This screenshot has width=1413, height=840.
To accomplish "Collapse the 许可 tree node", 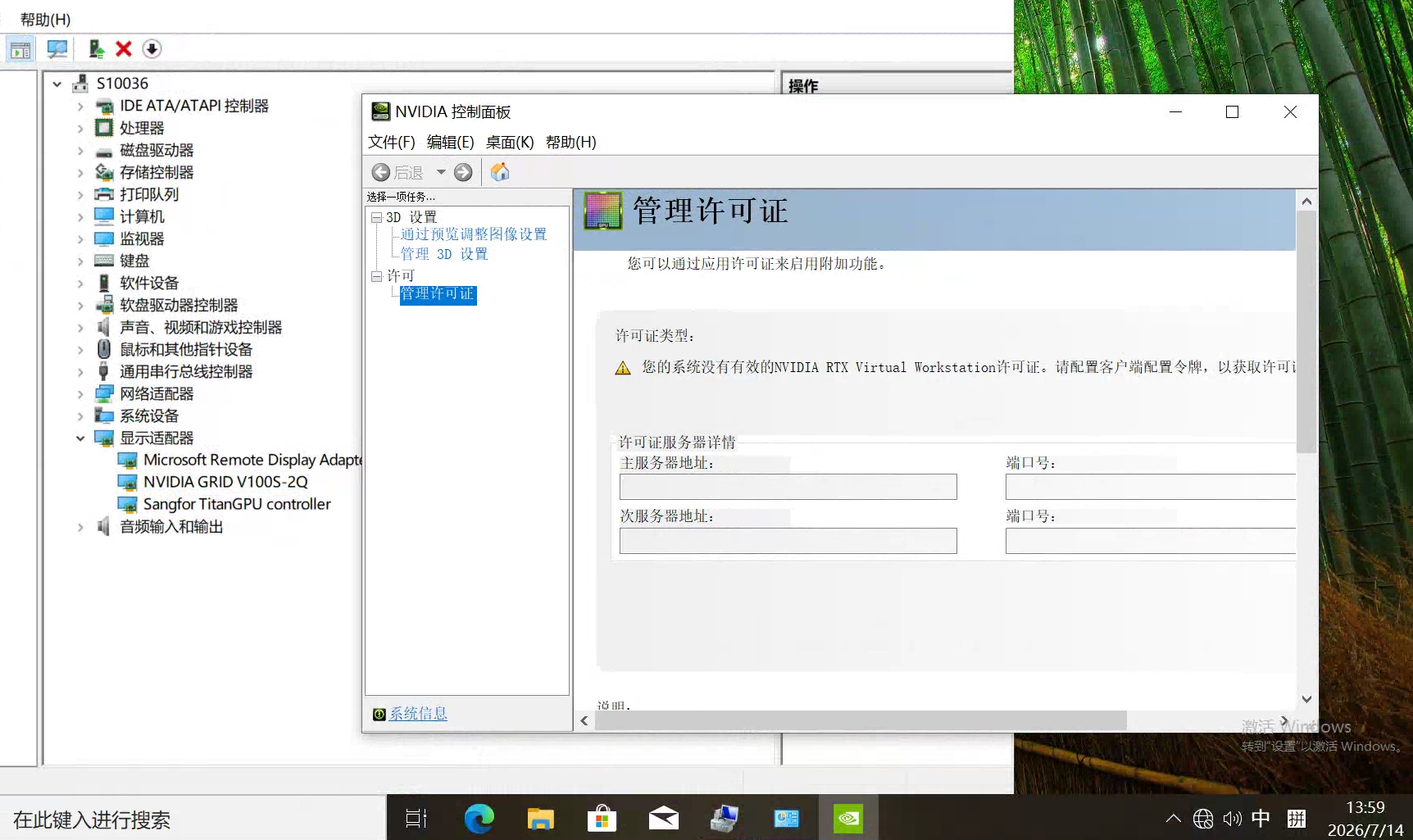I will pyautogui.click(x=376, y=276).
